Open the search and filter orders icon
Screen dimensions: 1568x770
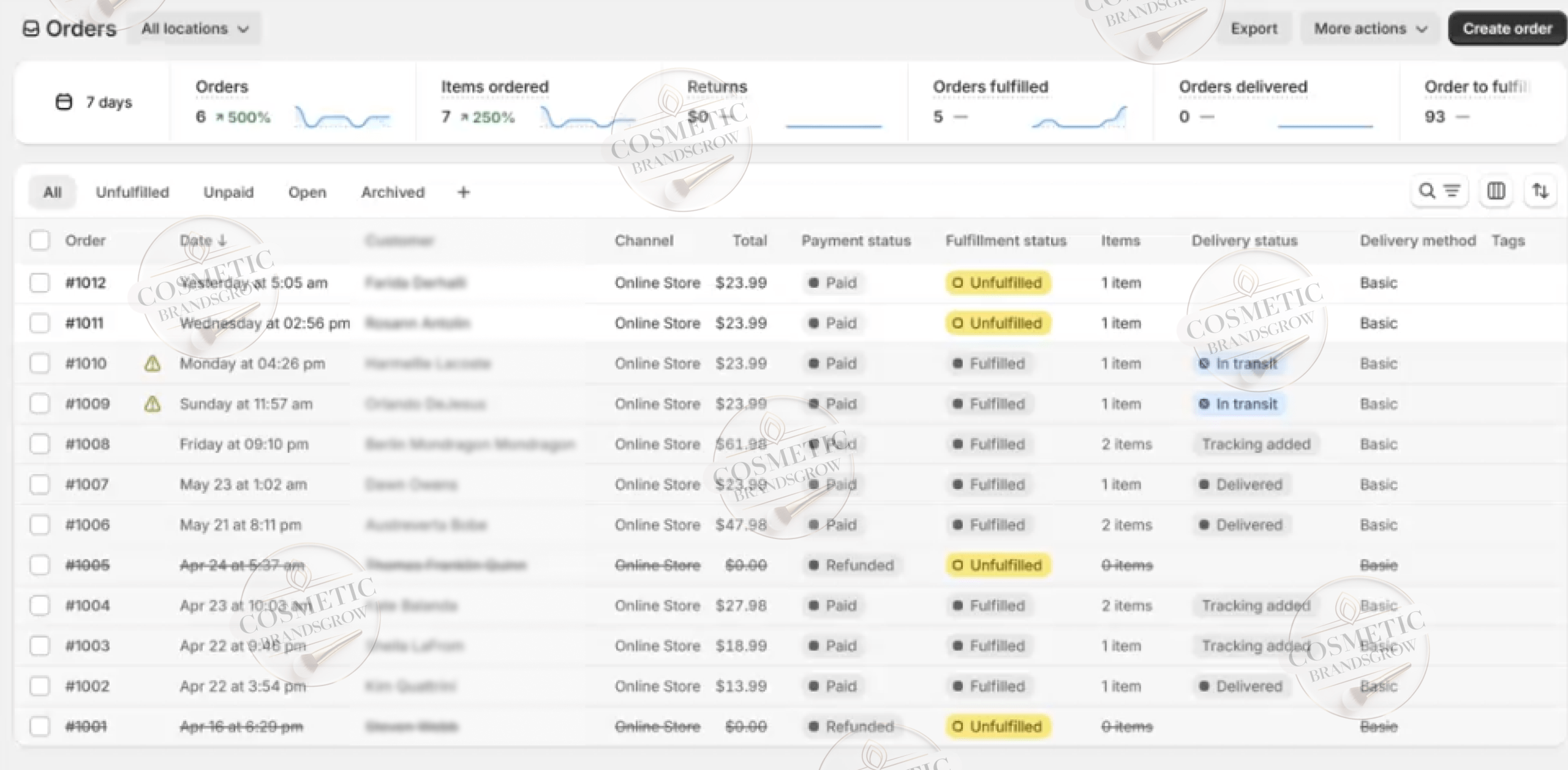pos(1439,192)
